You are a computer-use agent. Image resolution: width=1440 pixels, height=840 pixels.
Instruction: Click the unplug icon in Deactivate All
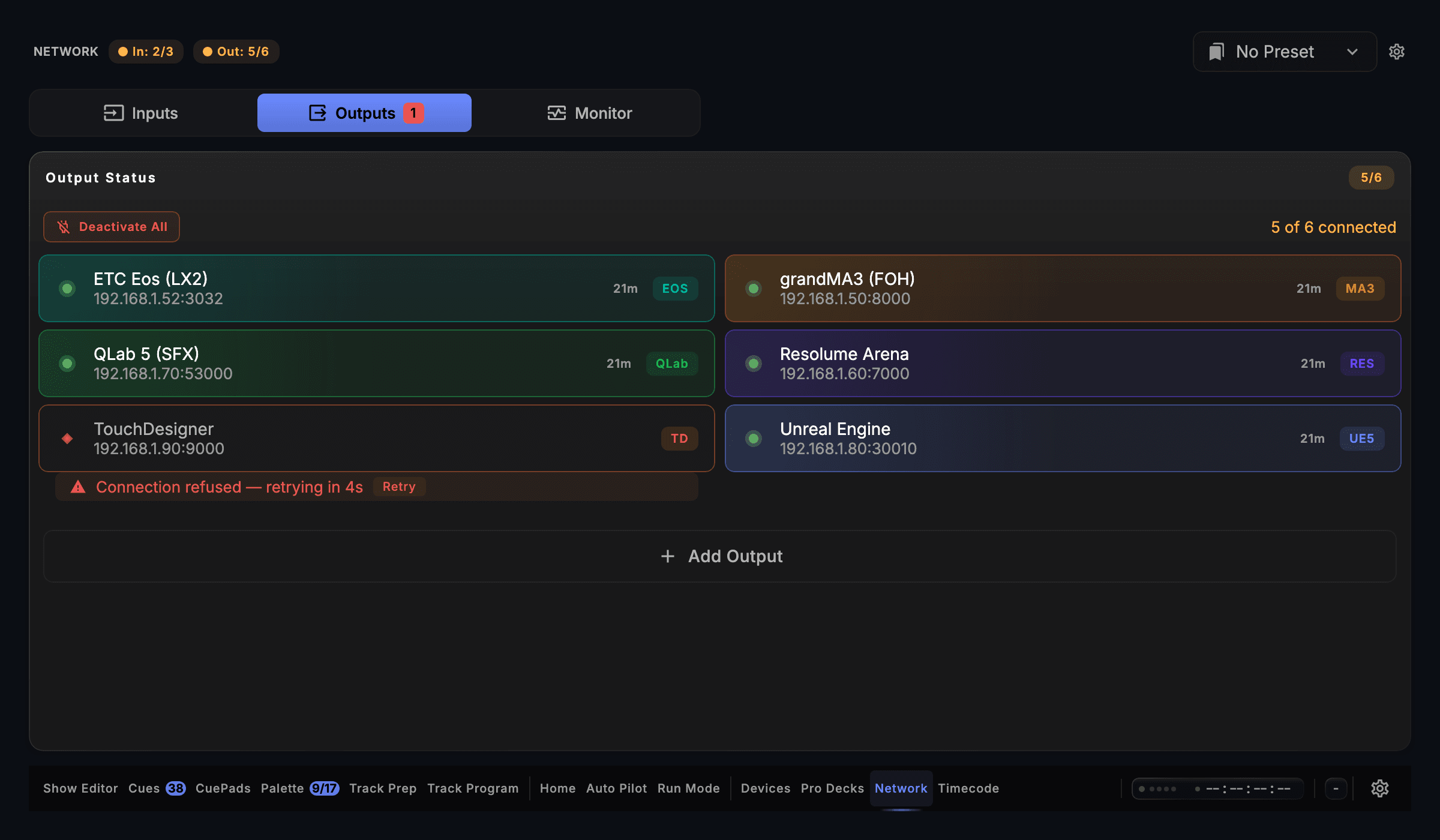[64, 227]
